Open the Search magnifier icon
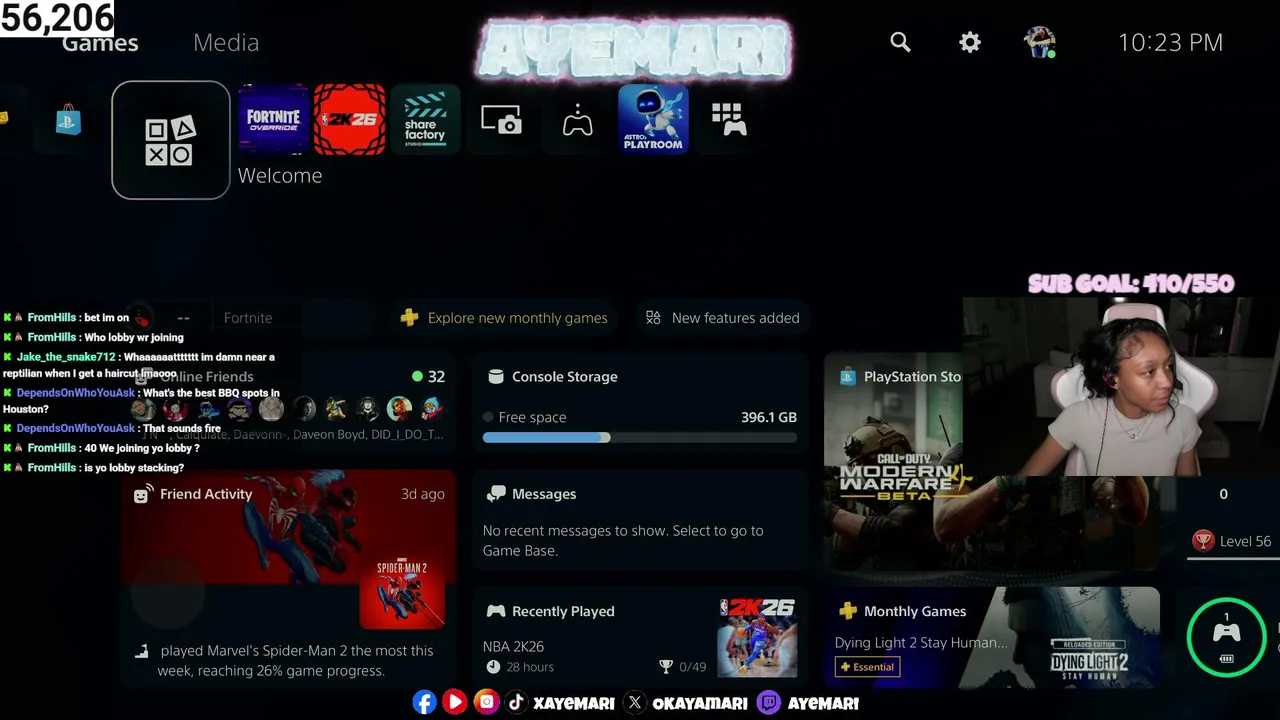The image size is (1280, 720). tap(900, 42)
